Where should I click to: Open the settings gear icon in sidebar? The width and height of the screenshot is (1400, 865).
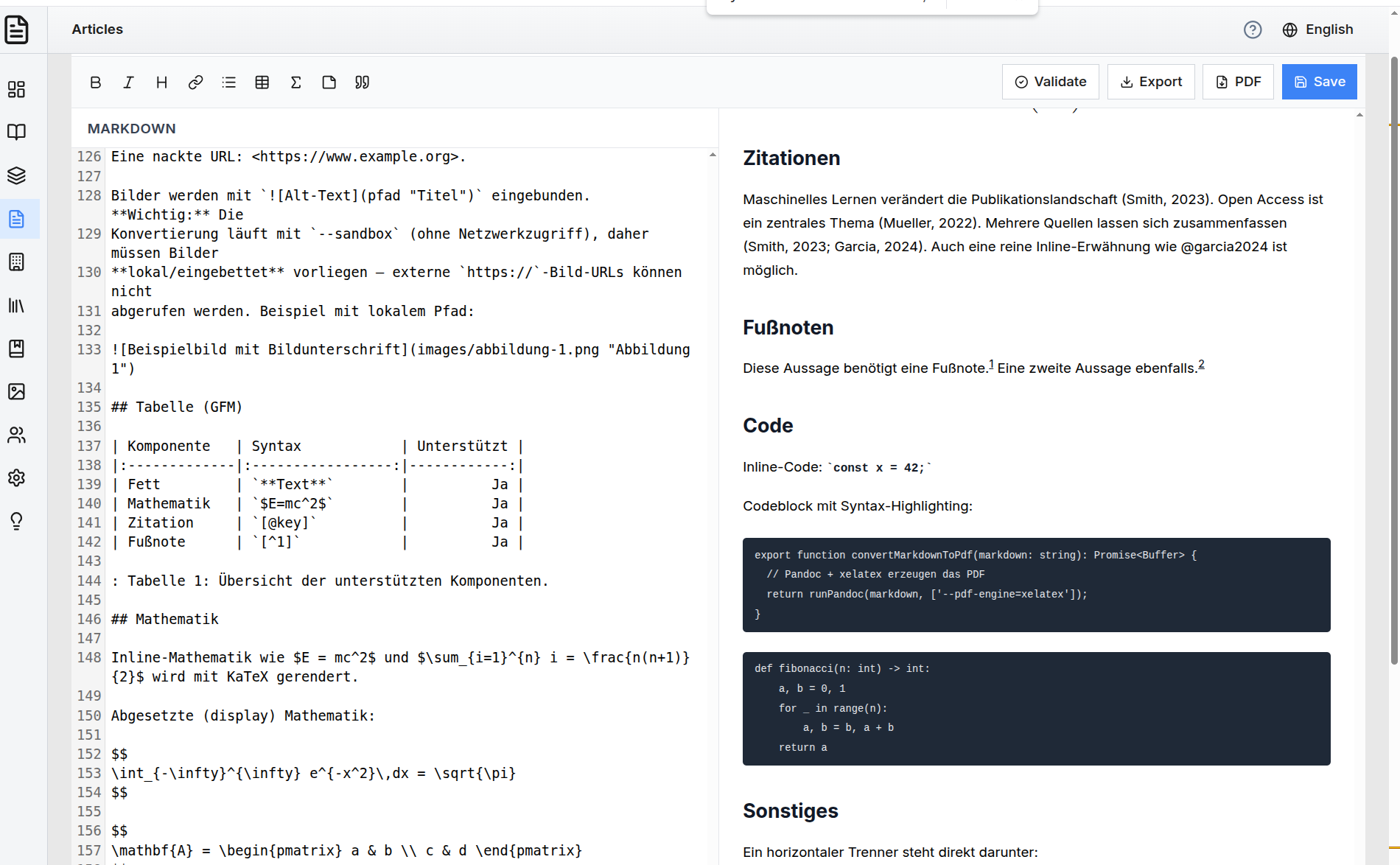coord(16,477)
